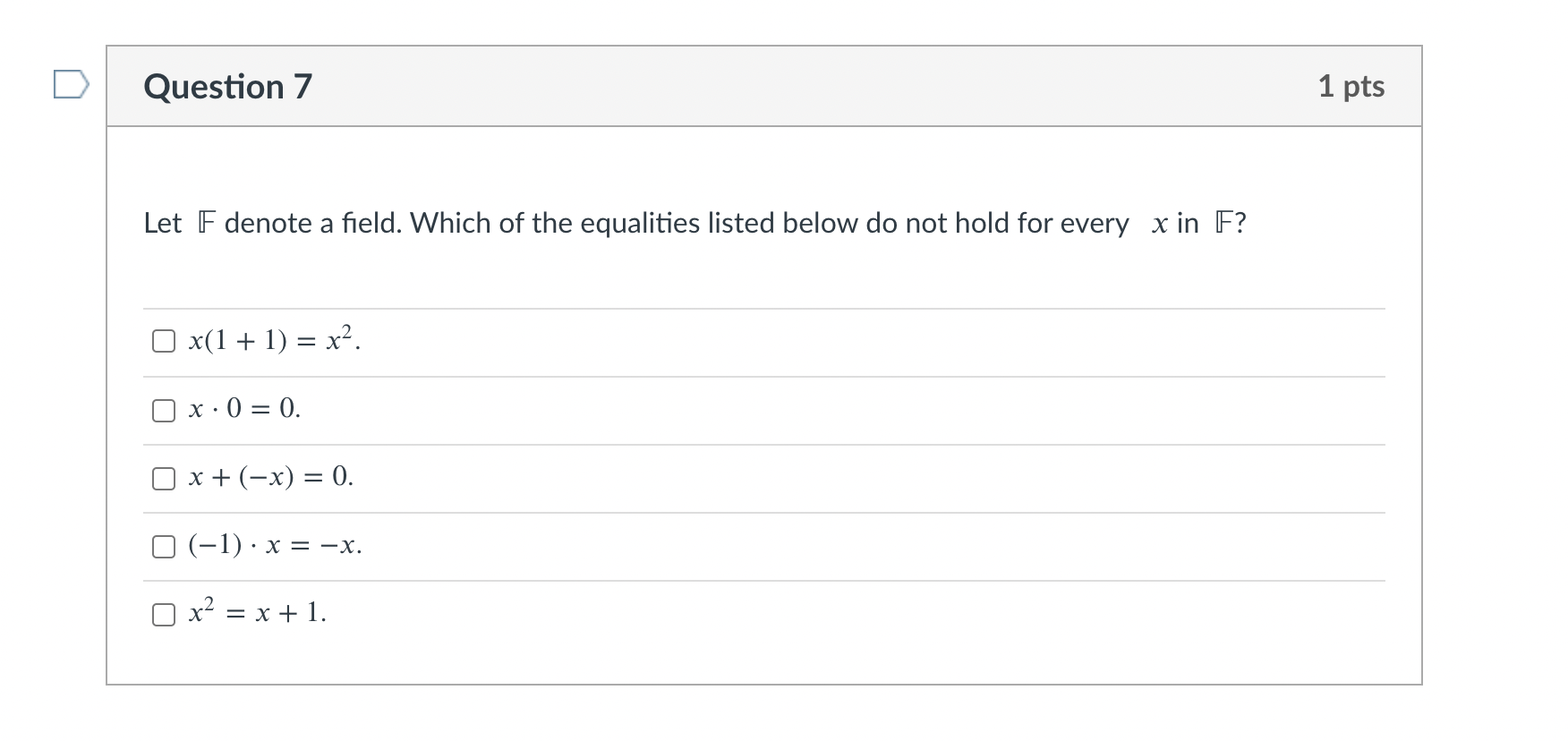Click the flag icon to bookmark Question 7

point(72,85)
